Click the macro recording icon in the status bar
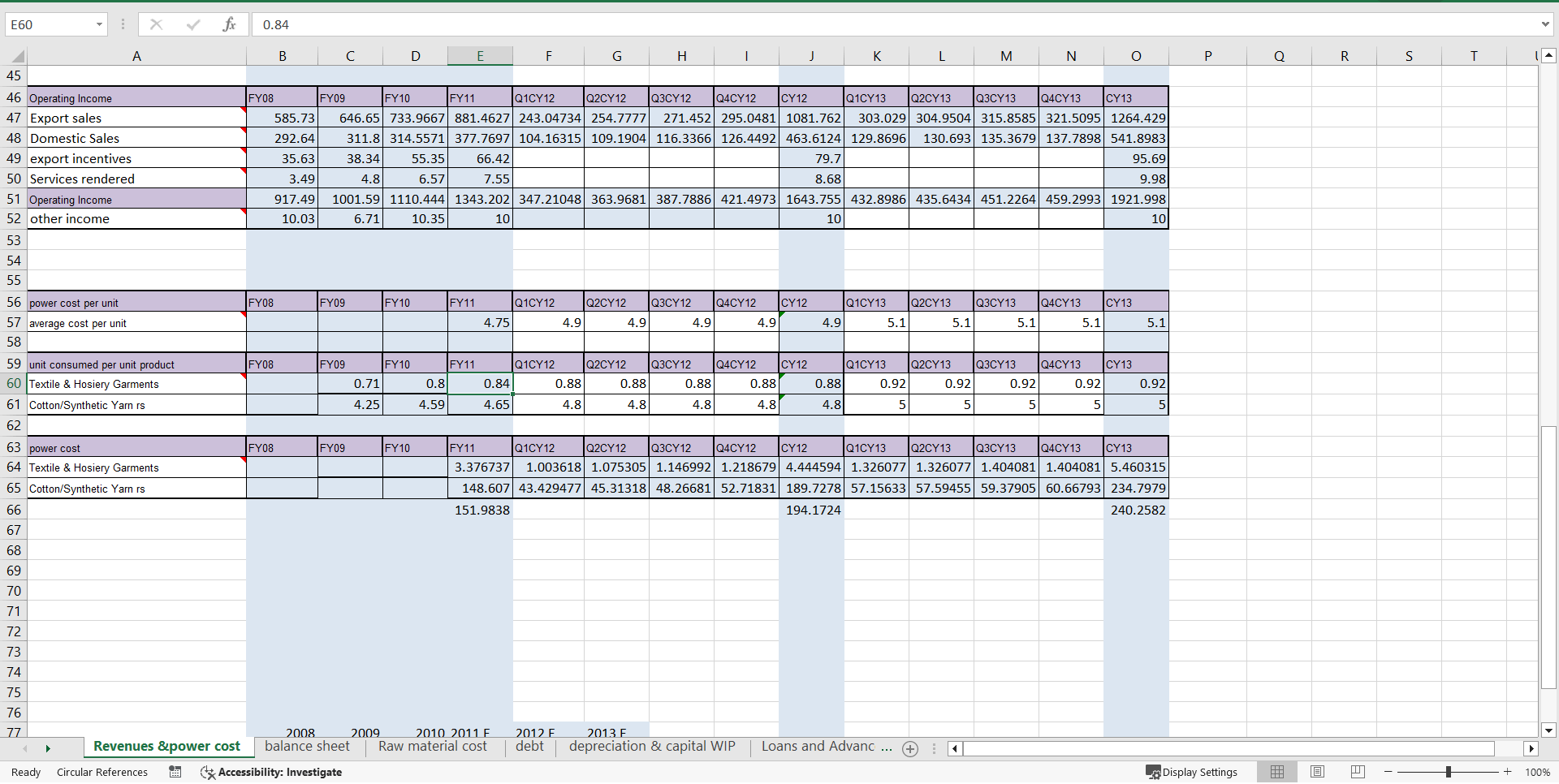Screen dimensions: 1559x784 (175, 772)
